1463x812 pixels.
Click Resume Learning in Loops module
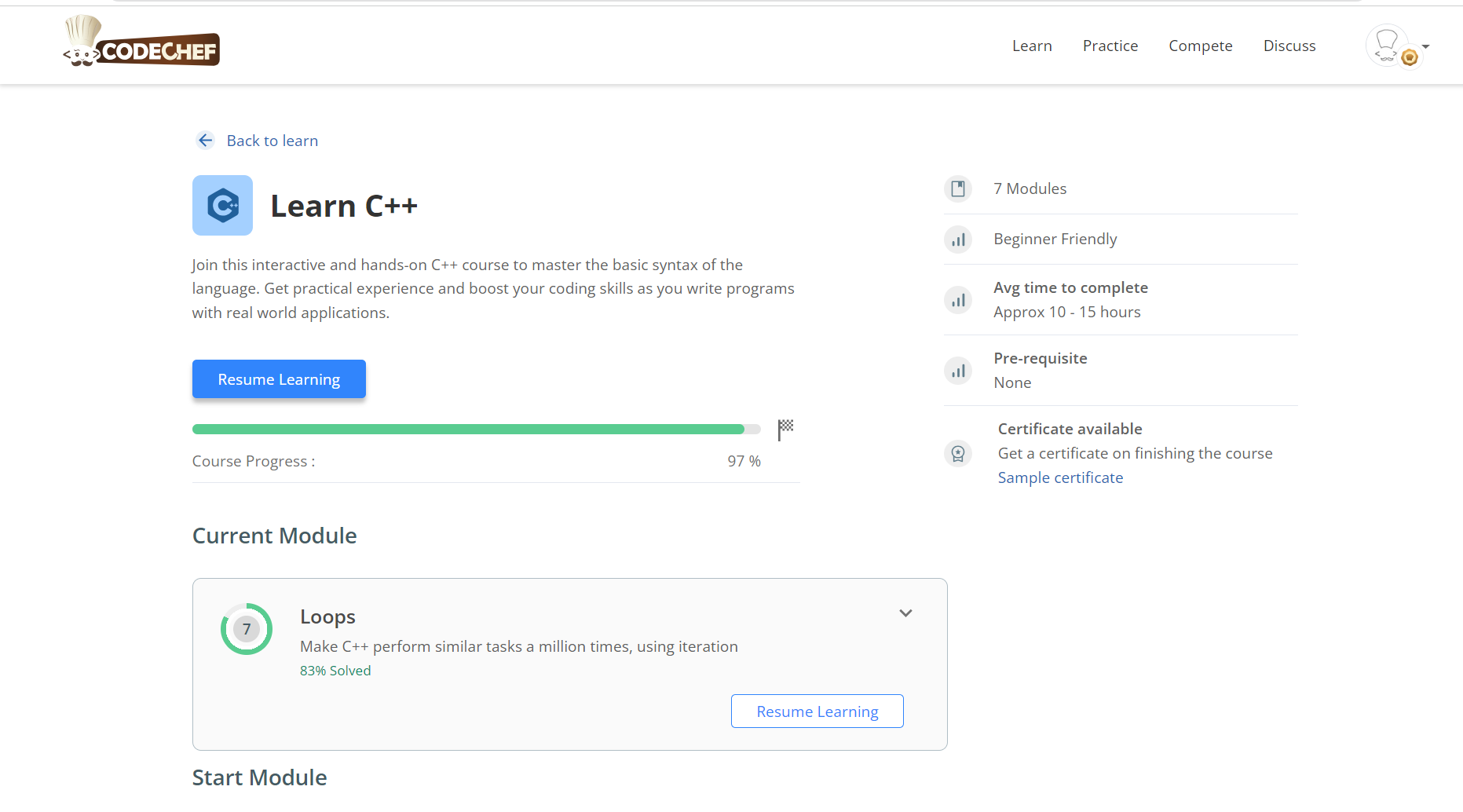[x=817, y=711]
